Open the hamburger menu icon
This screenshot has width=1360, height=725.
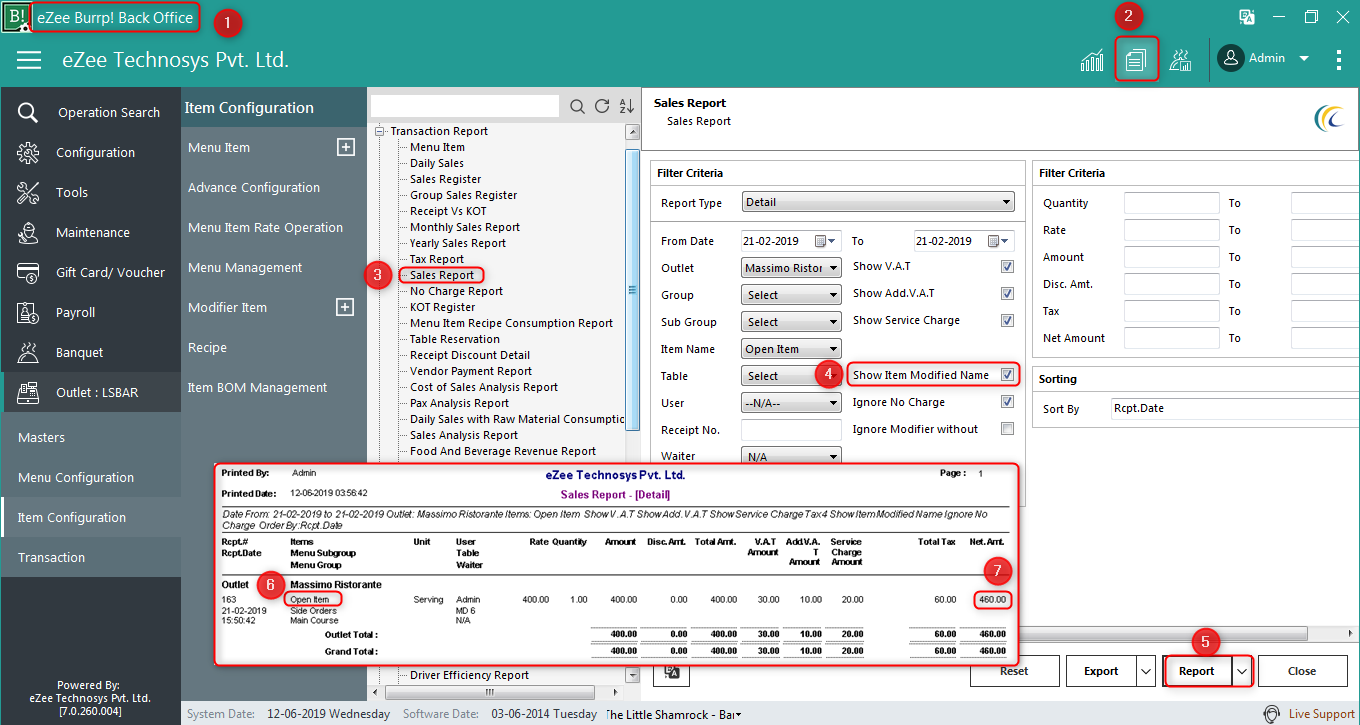pos(29,60)
